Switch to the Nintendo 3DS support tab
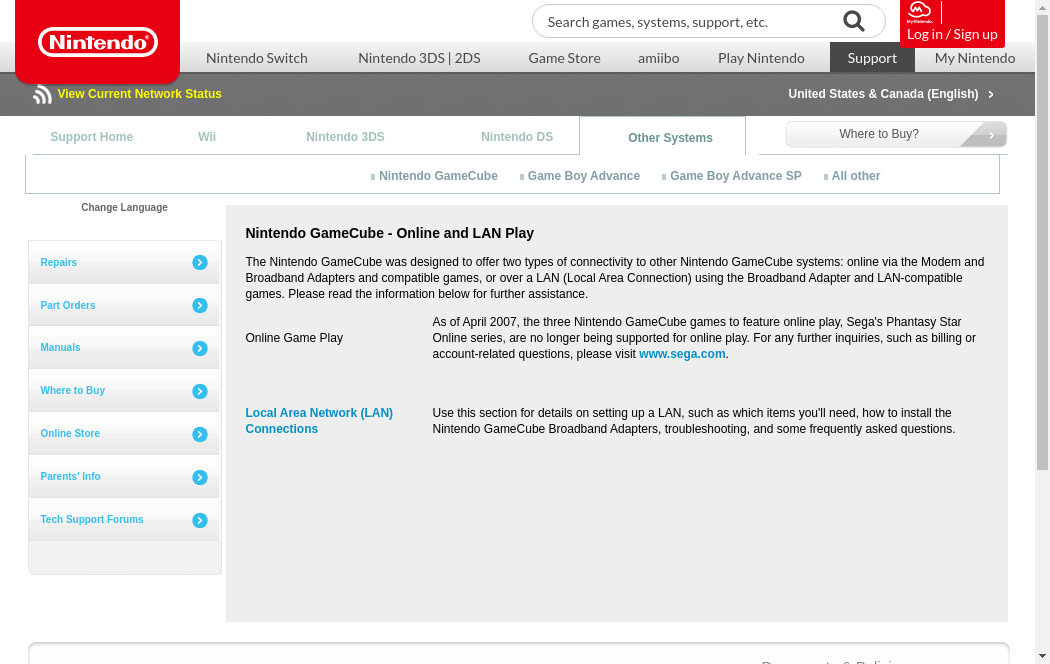The image size is (1050, 664). tap(345, 137)
